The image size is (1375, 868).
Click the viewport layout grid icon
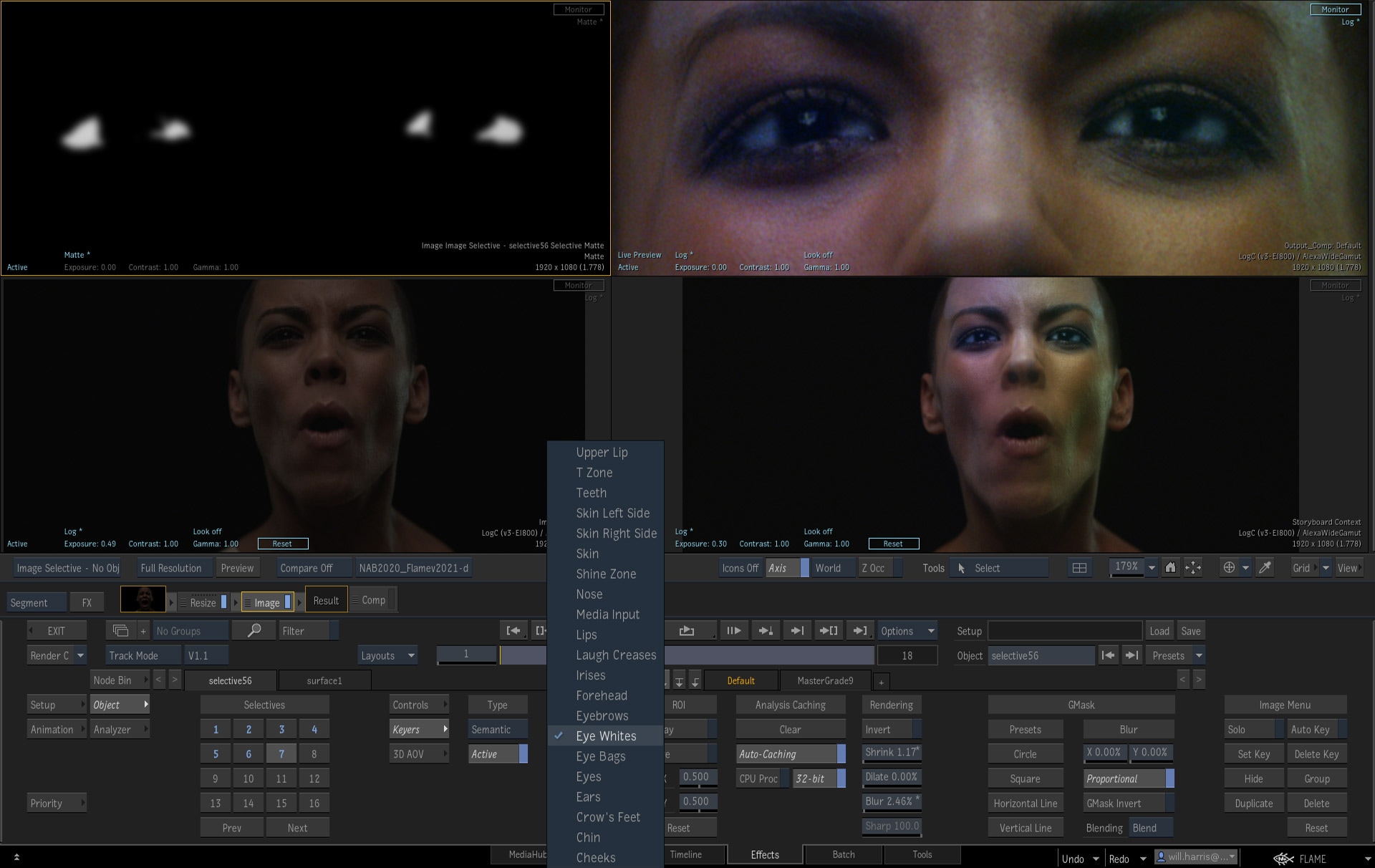tap(1079, 568)
